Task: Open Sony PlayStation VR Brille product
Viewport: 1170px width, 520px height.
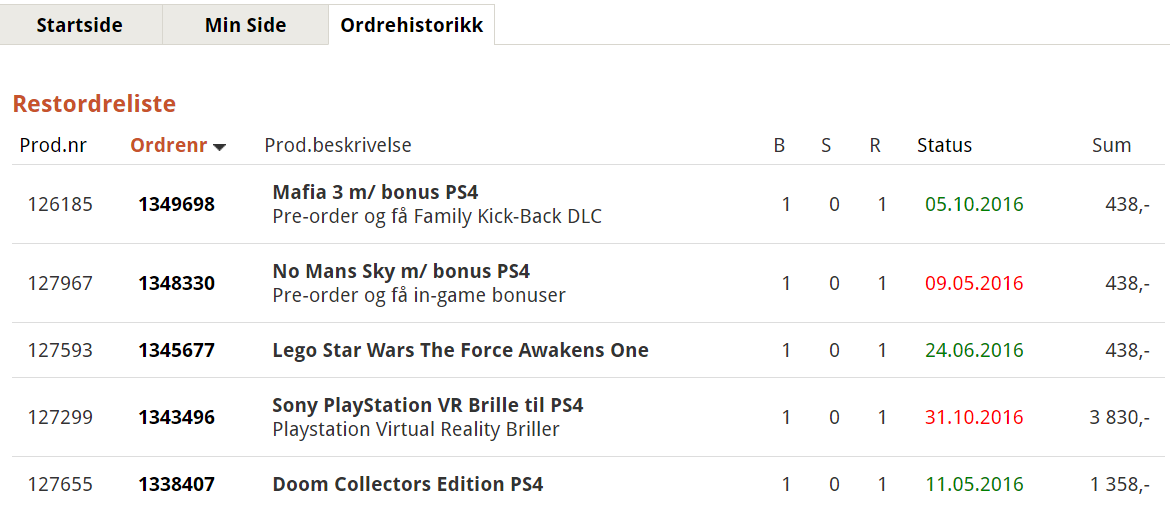Action: coord(428,406)
